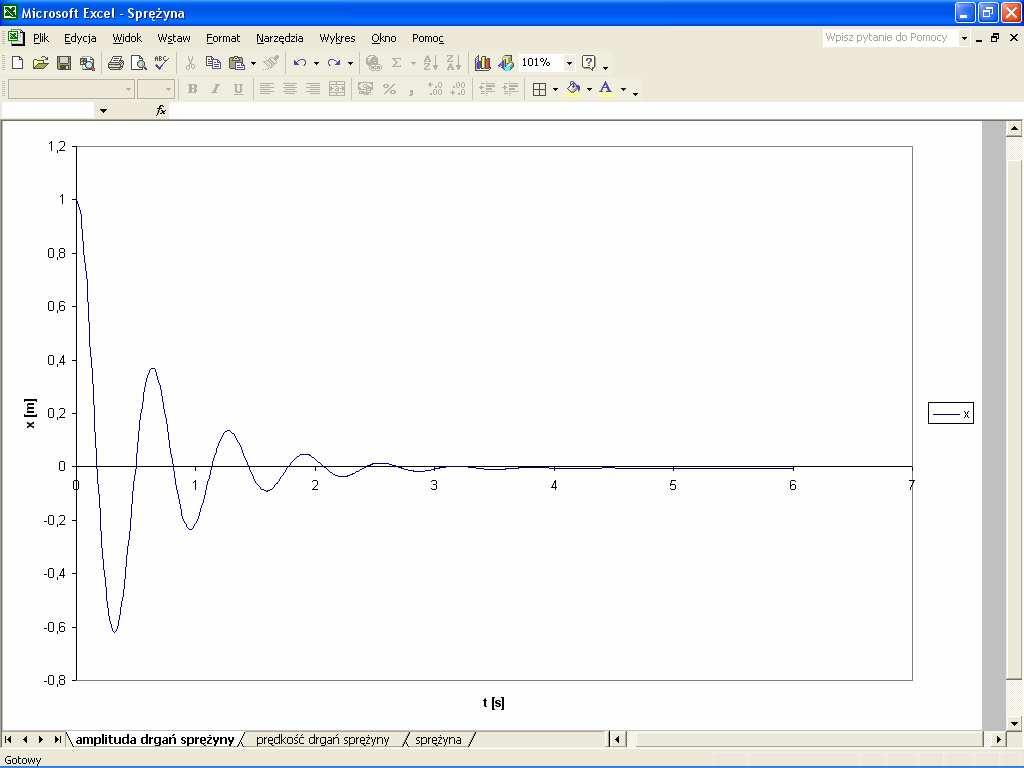
Task: Click the Increase Indent icon
Action: point(510,89)
